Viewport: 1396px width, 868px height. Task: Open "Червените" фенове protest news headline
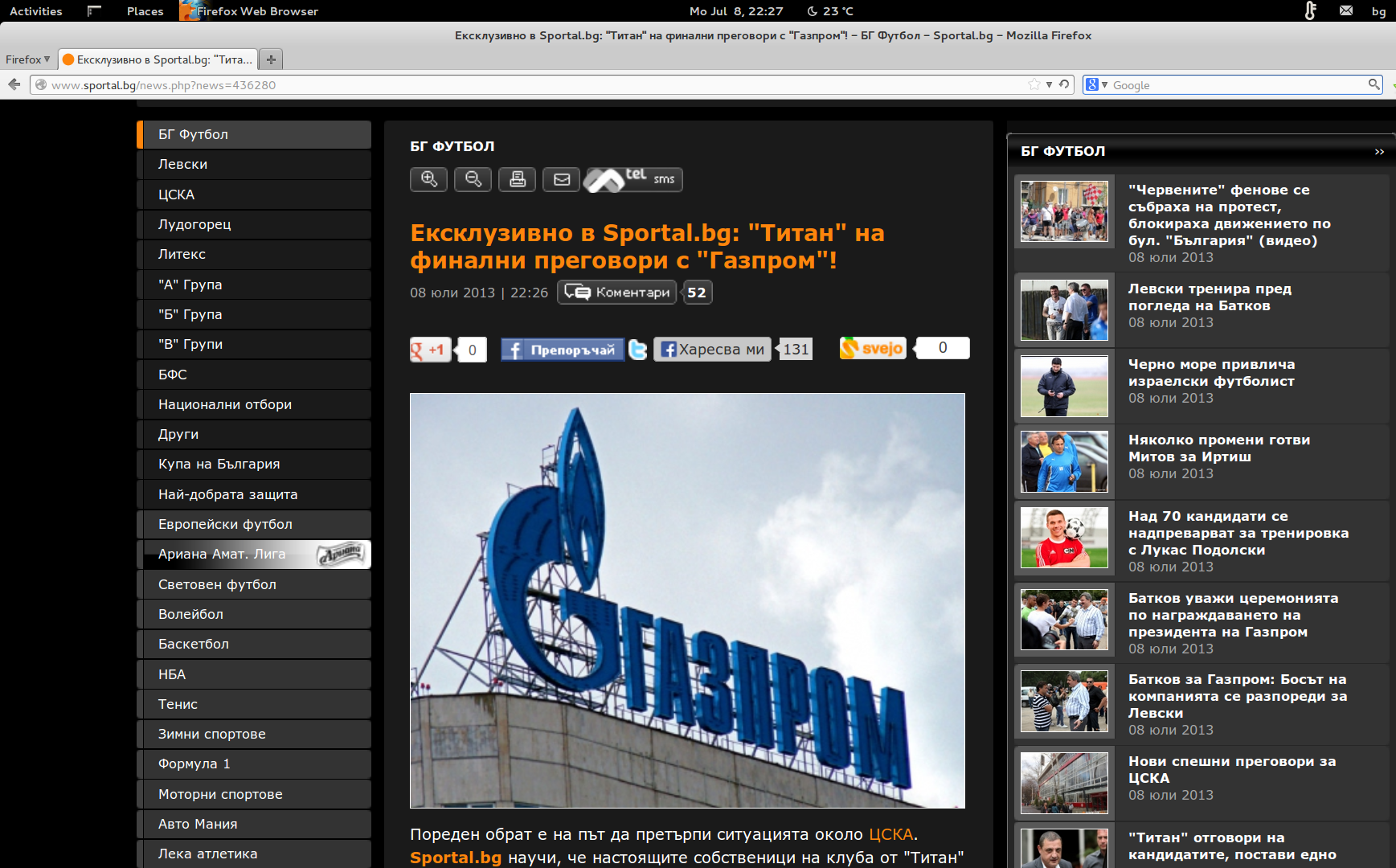(1229, 215)
